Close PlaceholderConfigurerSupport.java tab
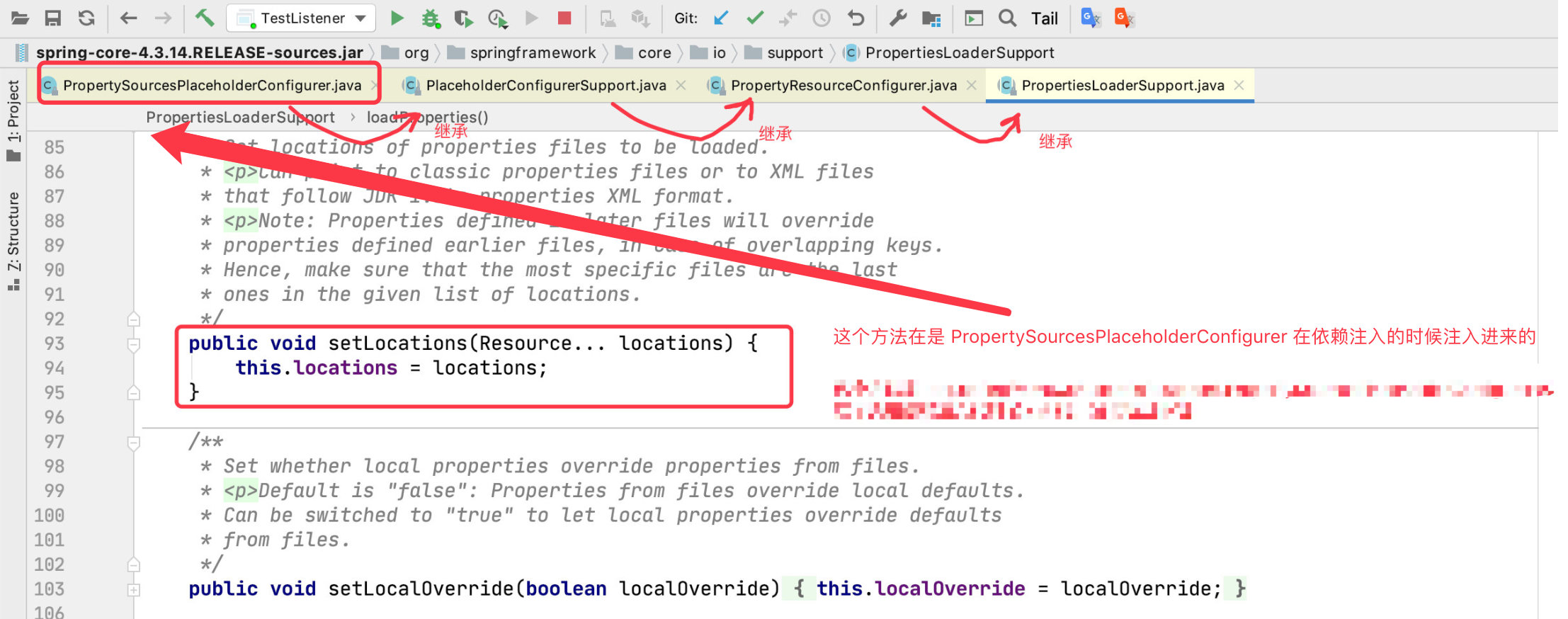Screen dimensions: 1568x619 tap(681, 86)
